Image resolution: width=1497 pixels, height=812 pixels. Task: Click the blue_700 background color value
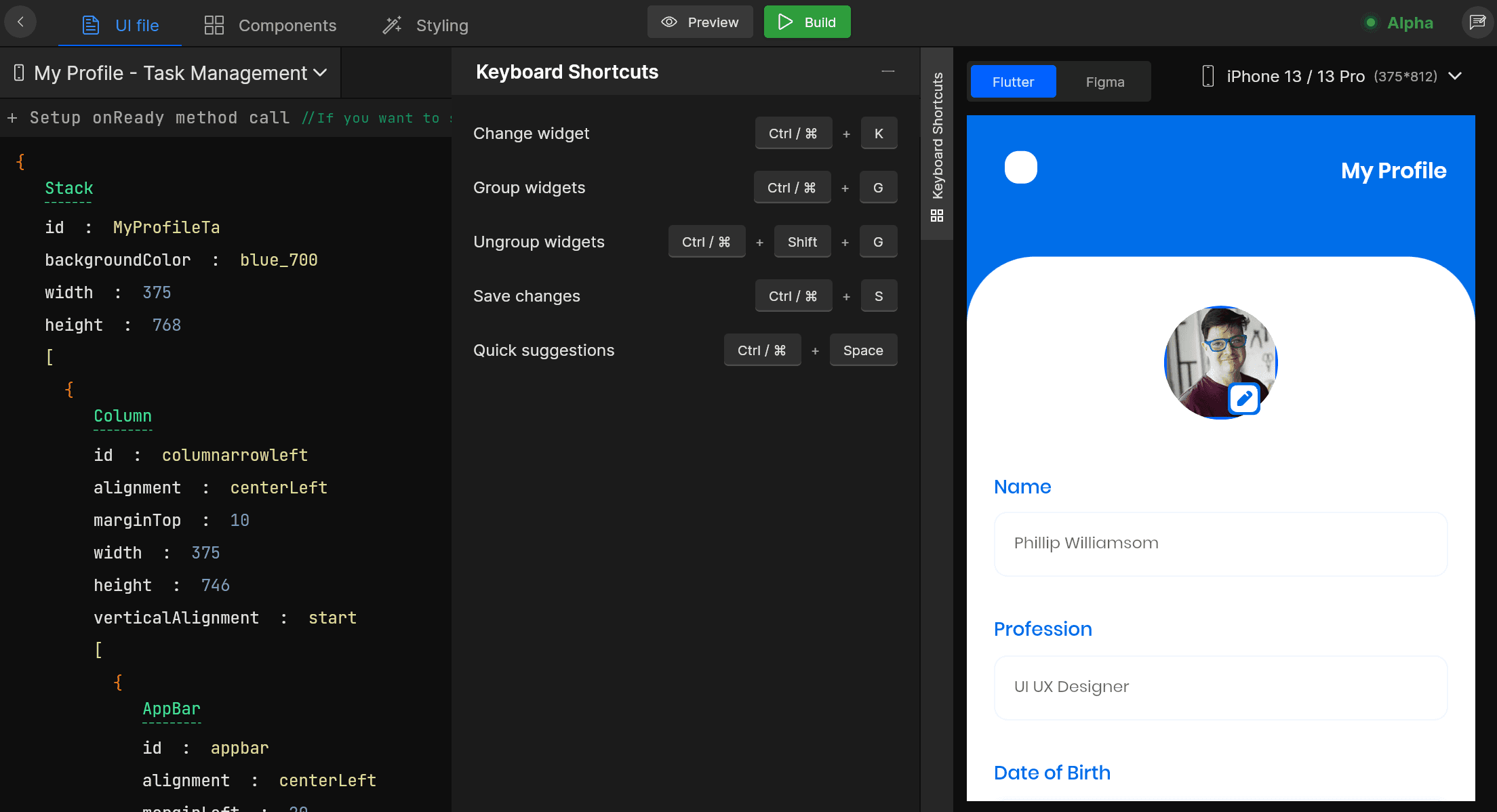pyautogui.click(x=279, y=260)
